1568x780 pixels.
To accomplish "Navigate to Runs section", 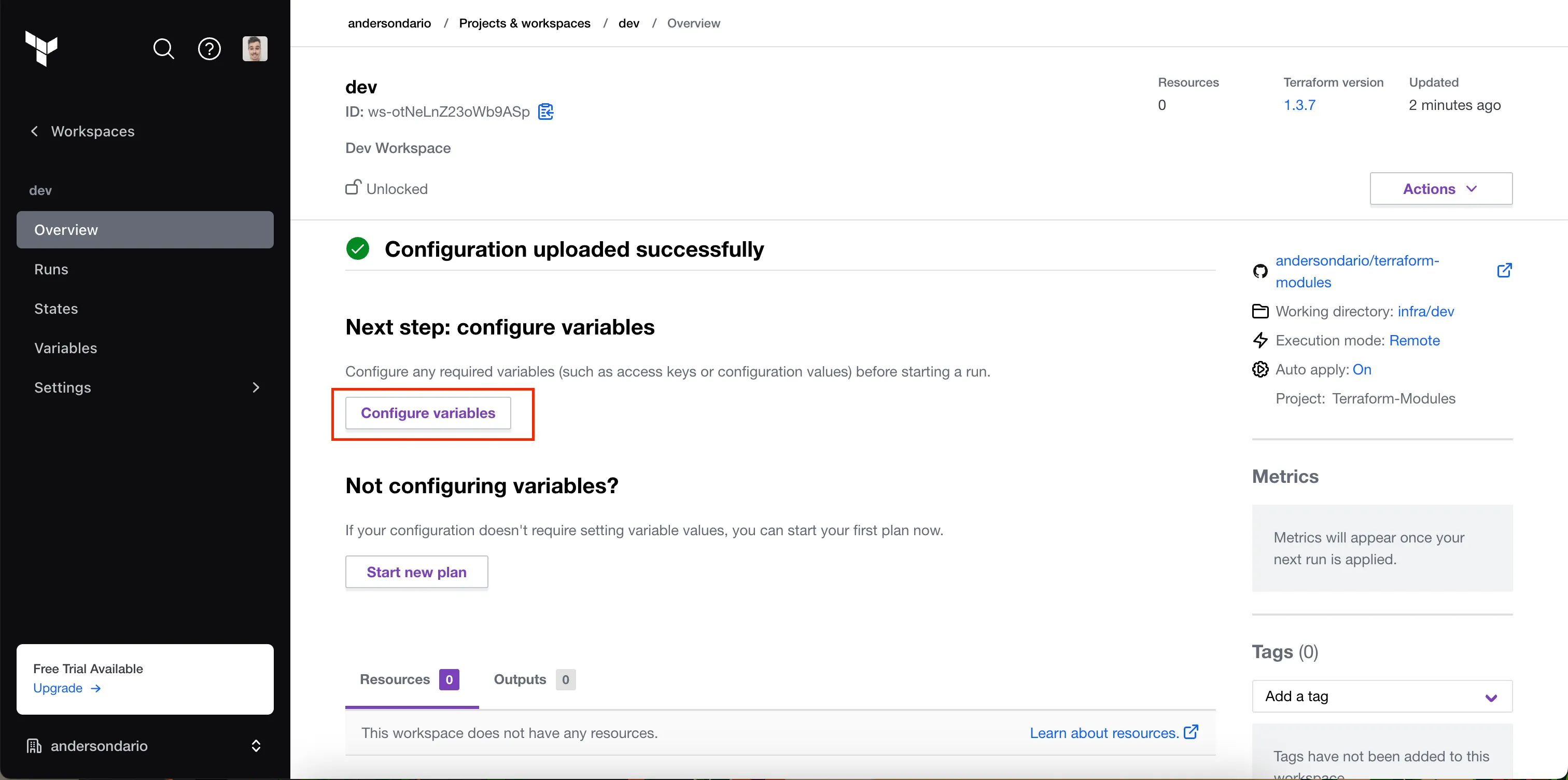I will coord(51,268).
